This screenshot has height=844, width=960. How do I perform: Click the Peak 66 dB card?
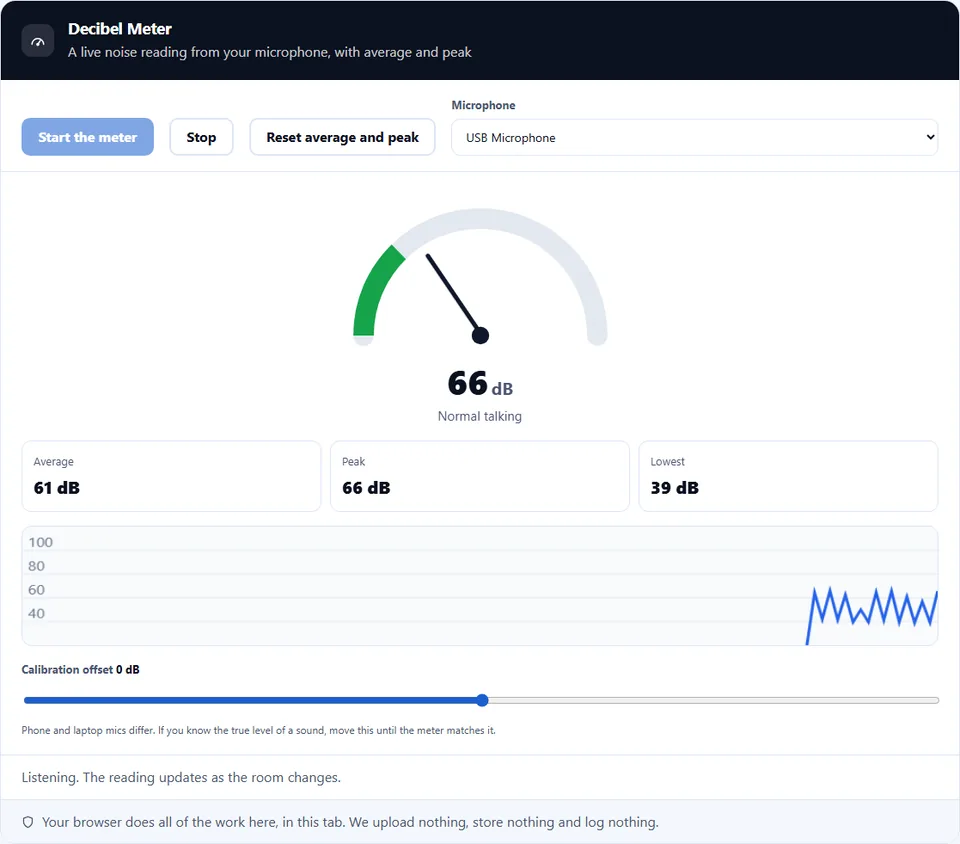[x=480, y=476]
